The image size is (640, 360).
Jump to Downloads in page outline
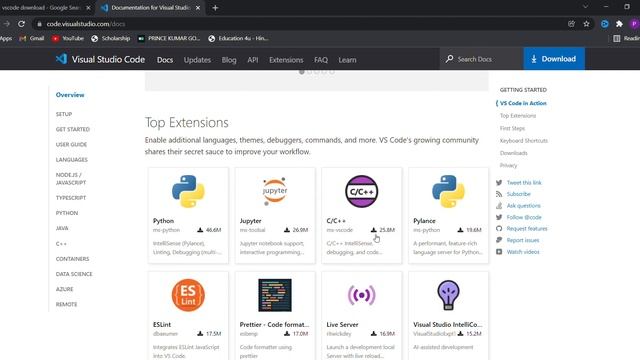tap(513, 153)
